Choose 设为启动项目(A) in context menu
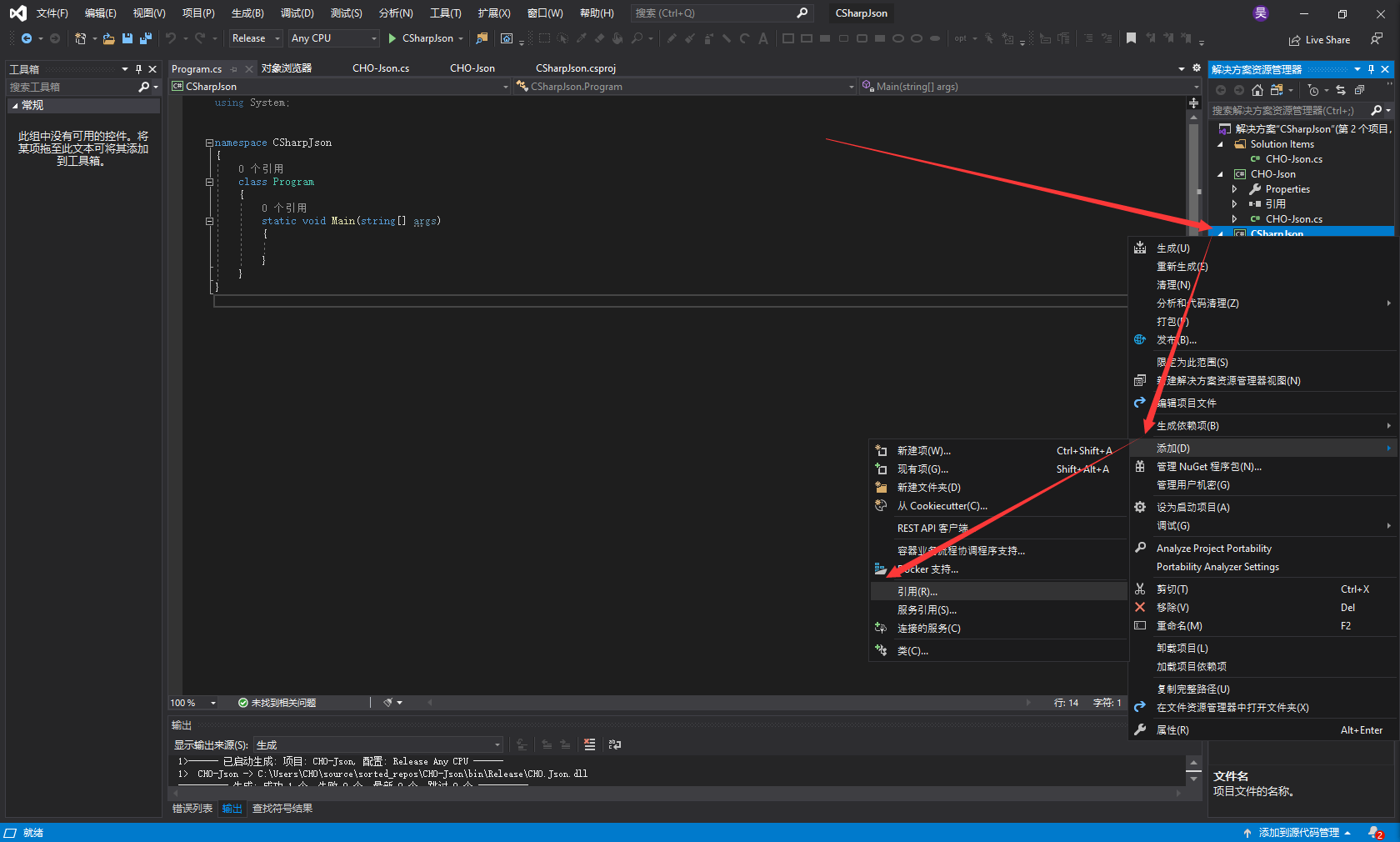This screenshot has width=1400, height=842. pyautogui.click(x=1262, y=508)
